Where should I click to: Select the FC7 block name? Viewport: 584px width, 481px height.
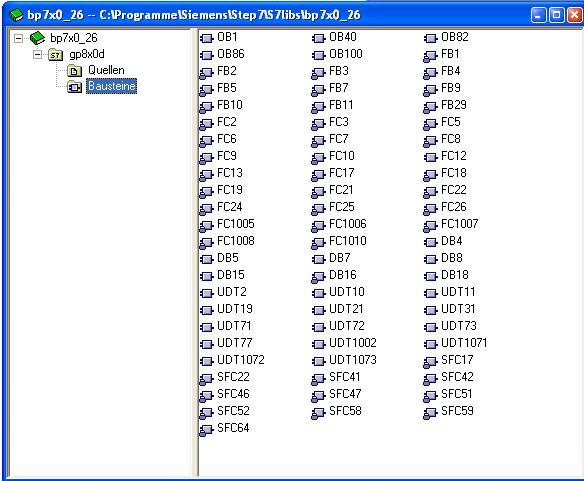click(339, 139)
